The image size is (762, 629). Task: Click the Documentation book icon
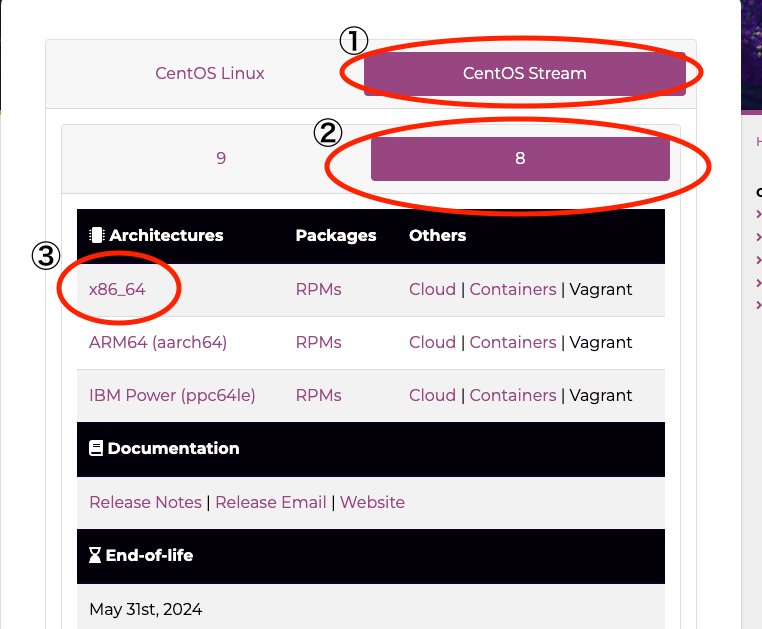pos(96,449)
